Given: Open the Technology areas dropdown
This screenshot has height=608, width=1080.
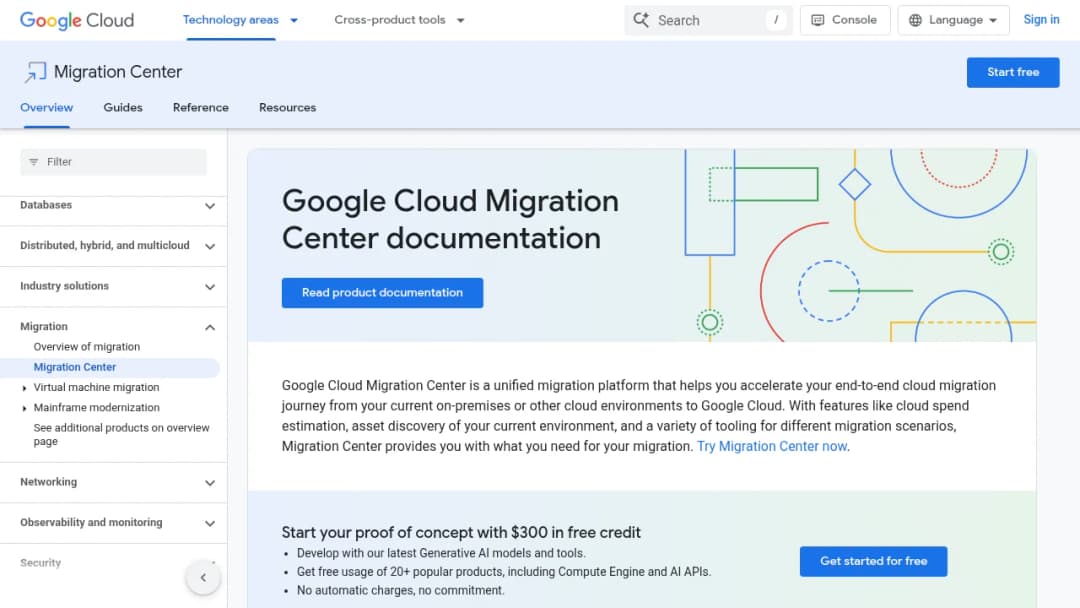Looking at the screenshot, I should tap(240, 20).
